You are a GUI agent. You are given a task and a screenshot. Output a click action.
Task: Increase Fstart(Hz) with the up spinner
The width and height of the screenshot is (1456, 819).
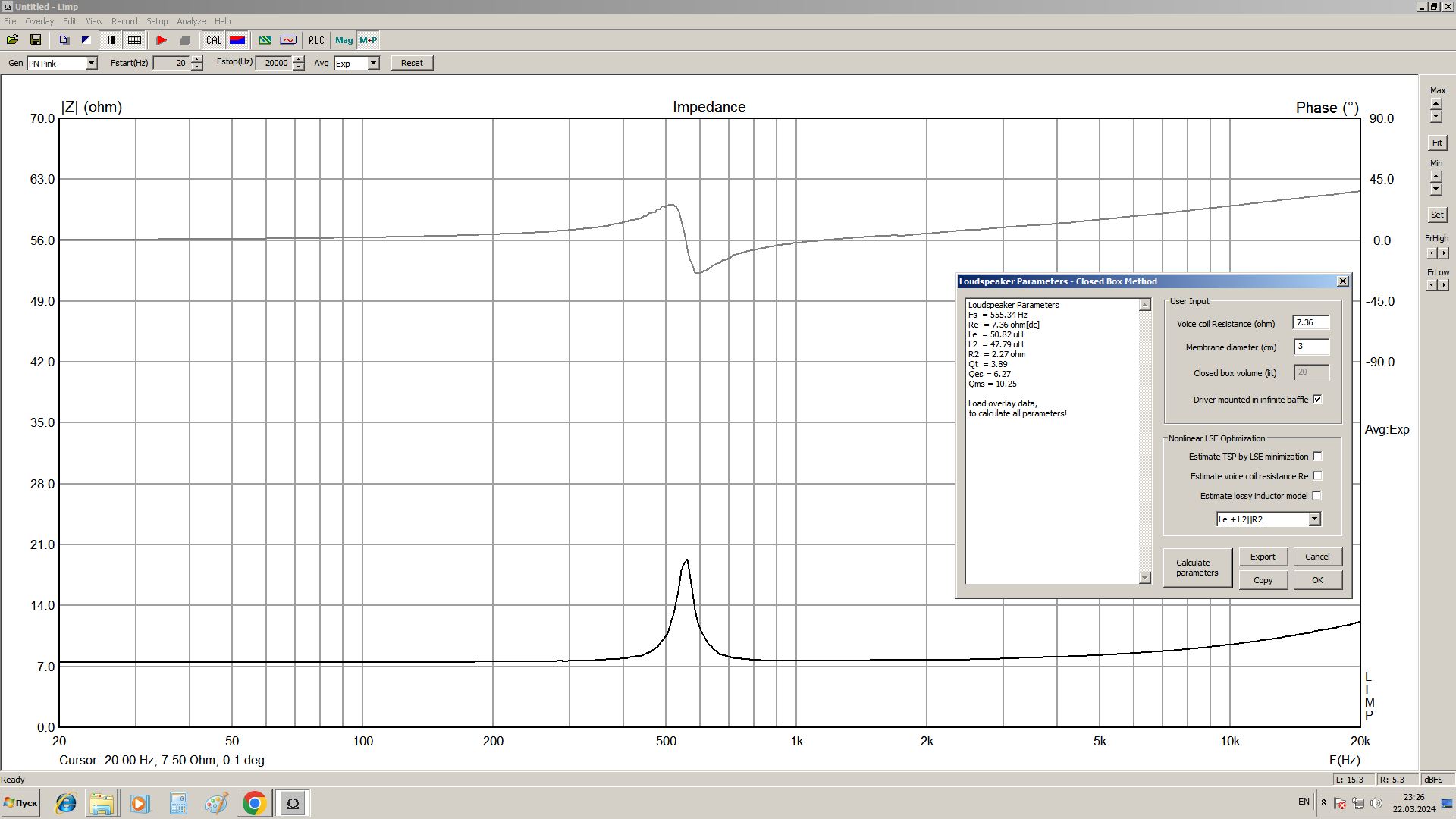[197, 59]
